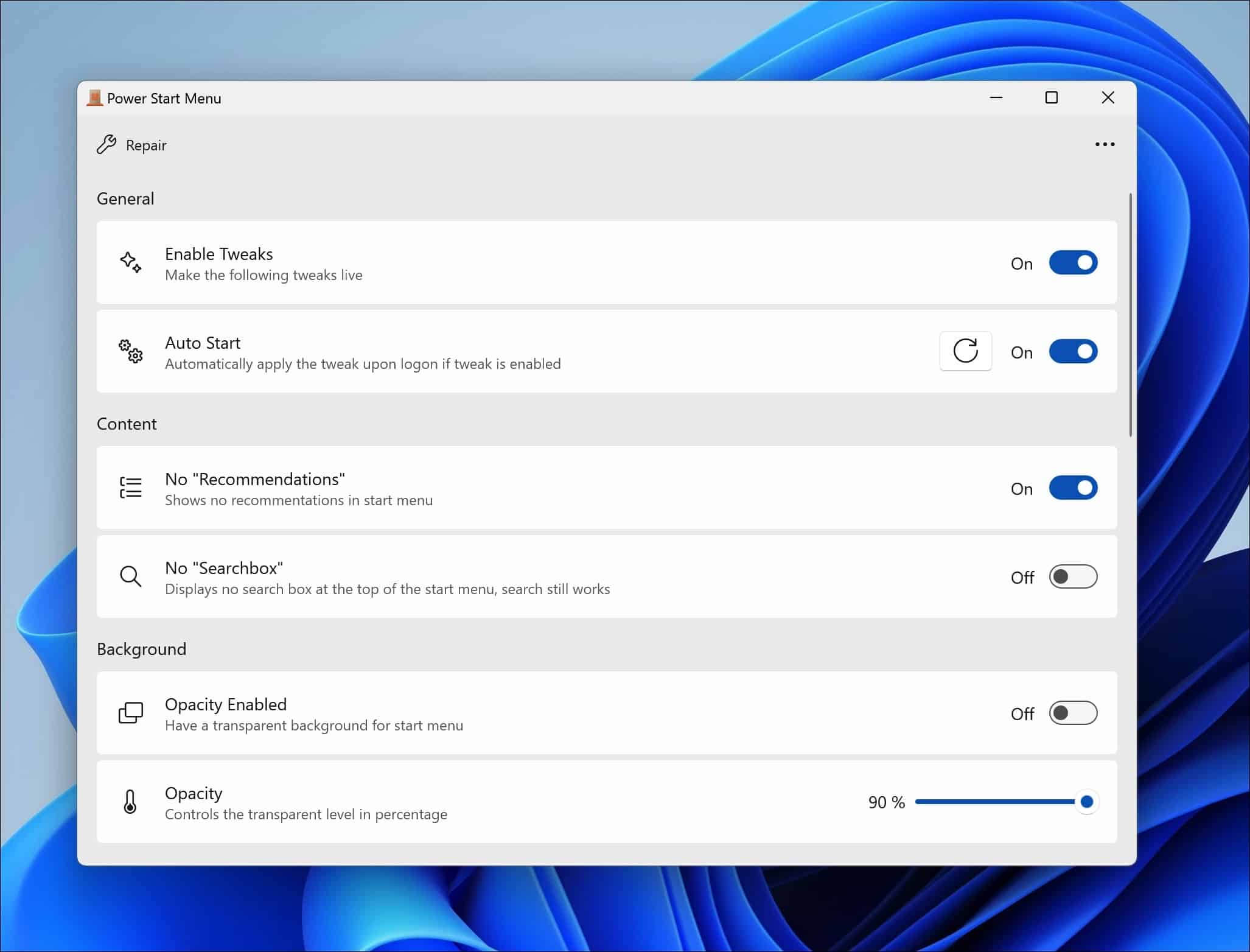The height and width of the screenshot is (952, 1250).
Task: Enable the No Searchbox option
Action: pyautogui.click(x=1073, y=576)
